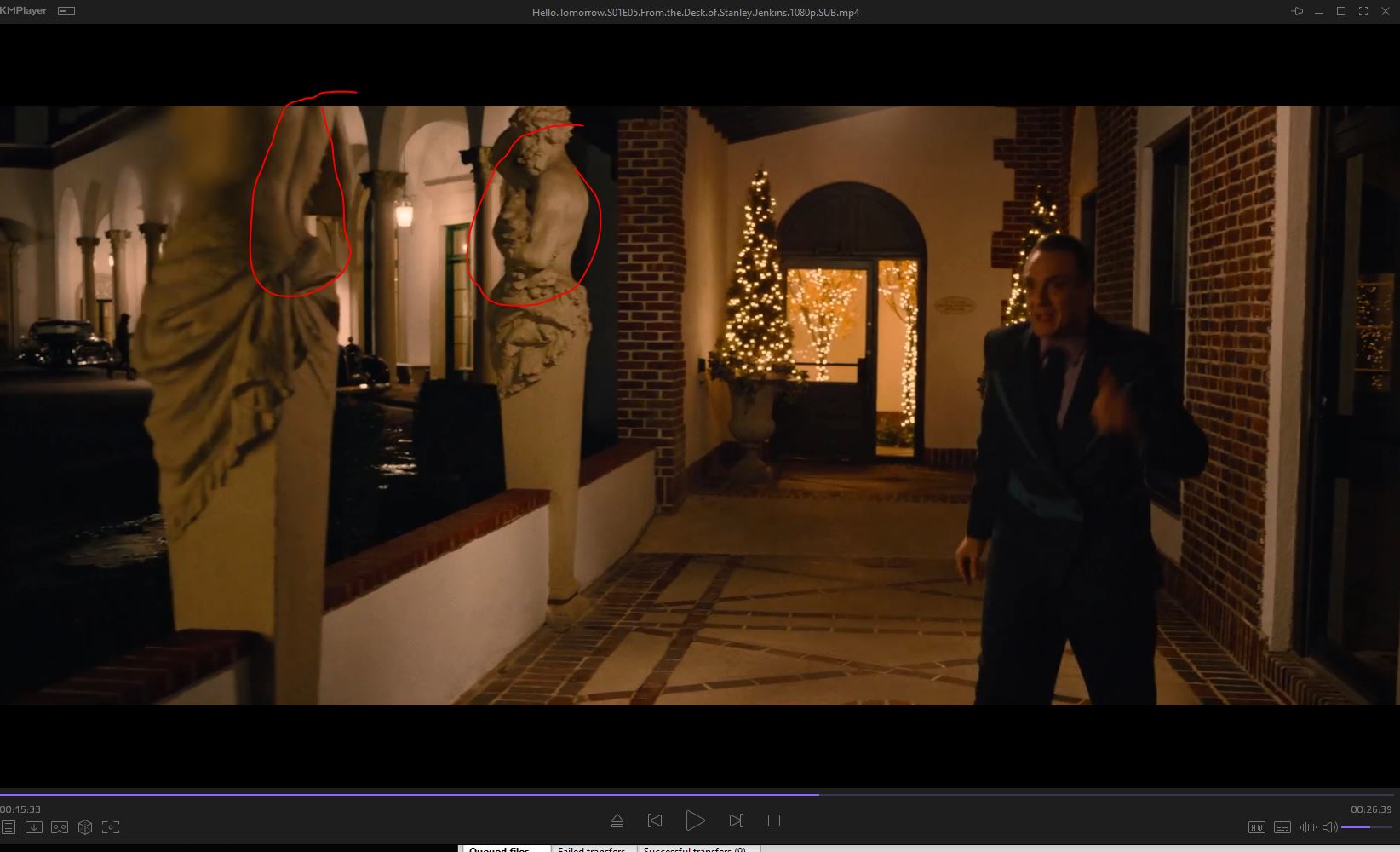Open the audio waveform settings icon

click(1307, 827)
